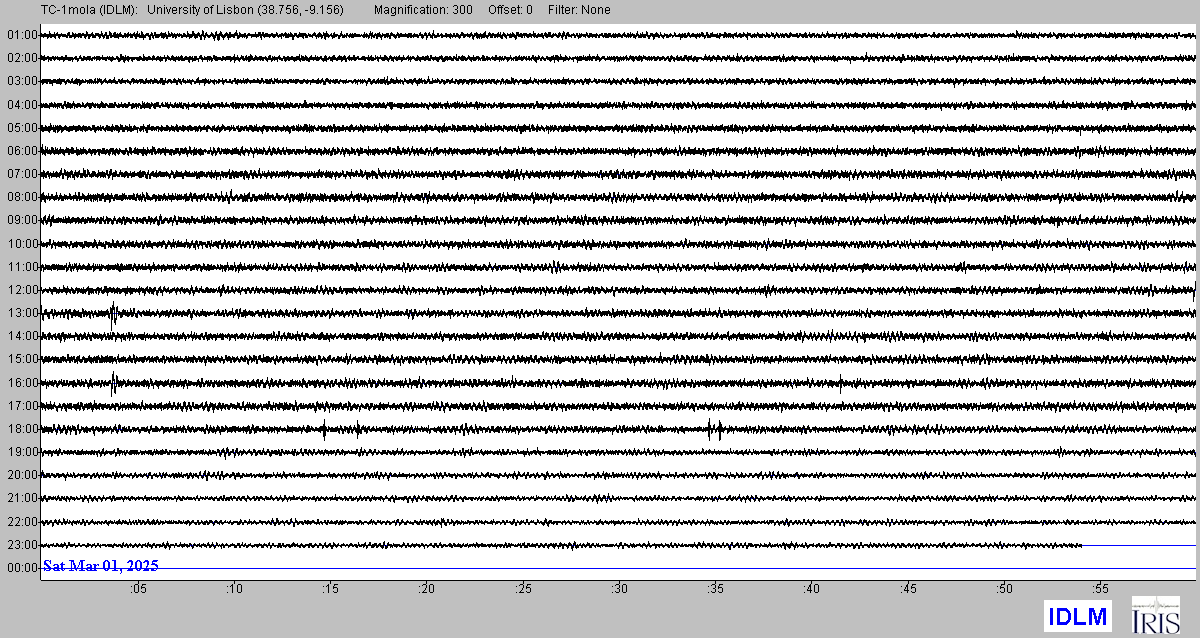Click the :20 minute axis tick
The height and width of the screenshot is (638, 1200).
pyautogui.click(x=426, y=589)
